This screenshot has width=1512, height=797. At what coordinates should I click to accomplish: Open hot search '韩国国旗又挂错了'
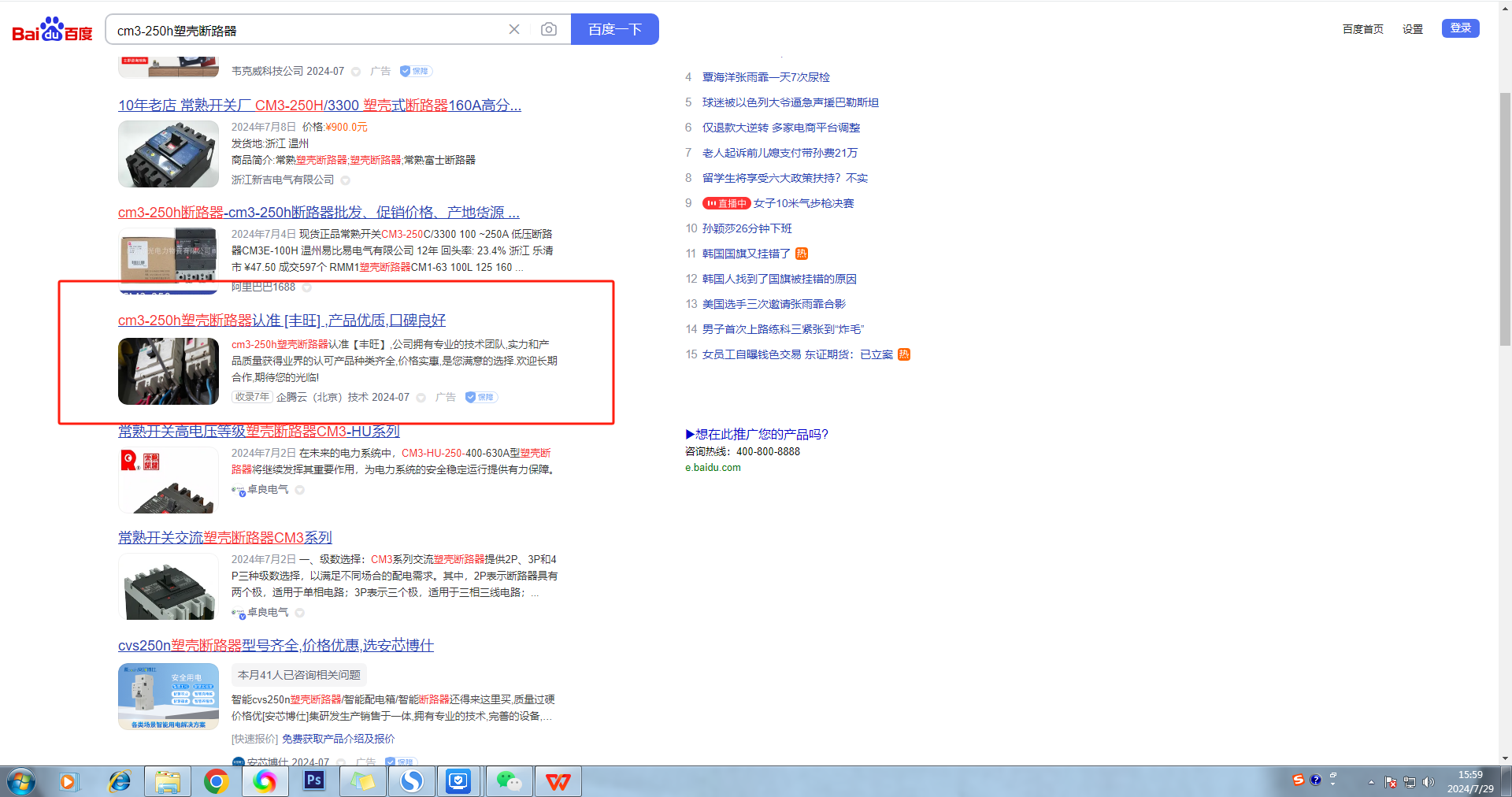(x=747, y=254)
